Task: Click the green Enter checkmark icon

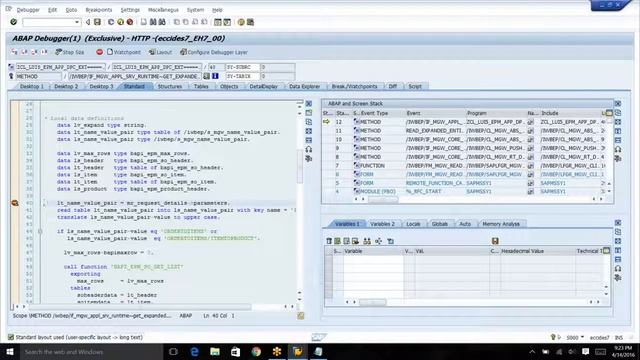Action: pyautogui.click(x=13, y=22)
